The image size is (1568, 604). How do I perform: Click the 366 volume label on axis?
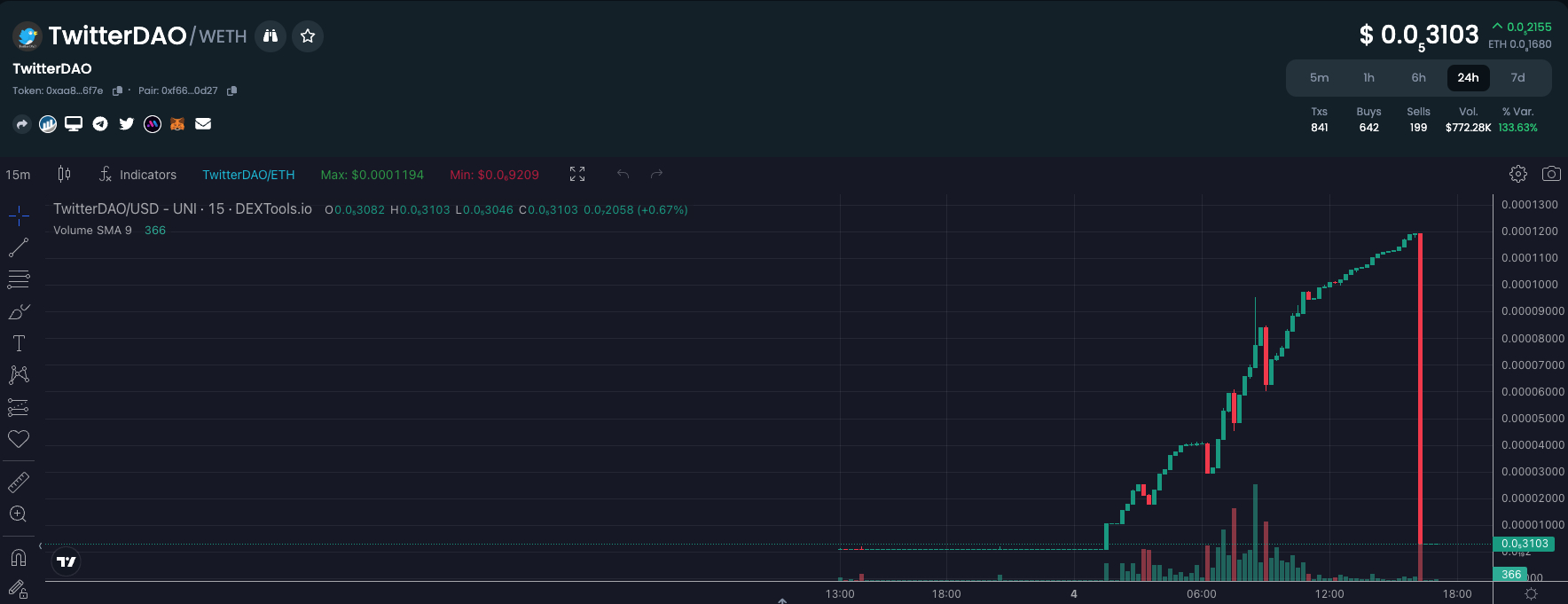point(1511,575)
